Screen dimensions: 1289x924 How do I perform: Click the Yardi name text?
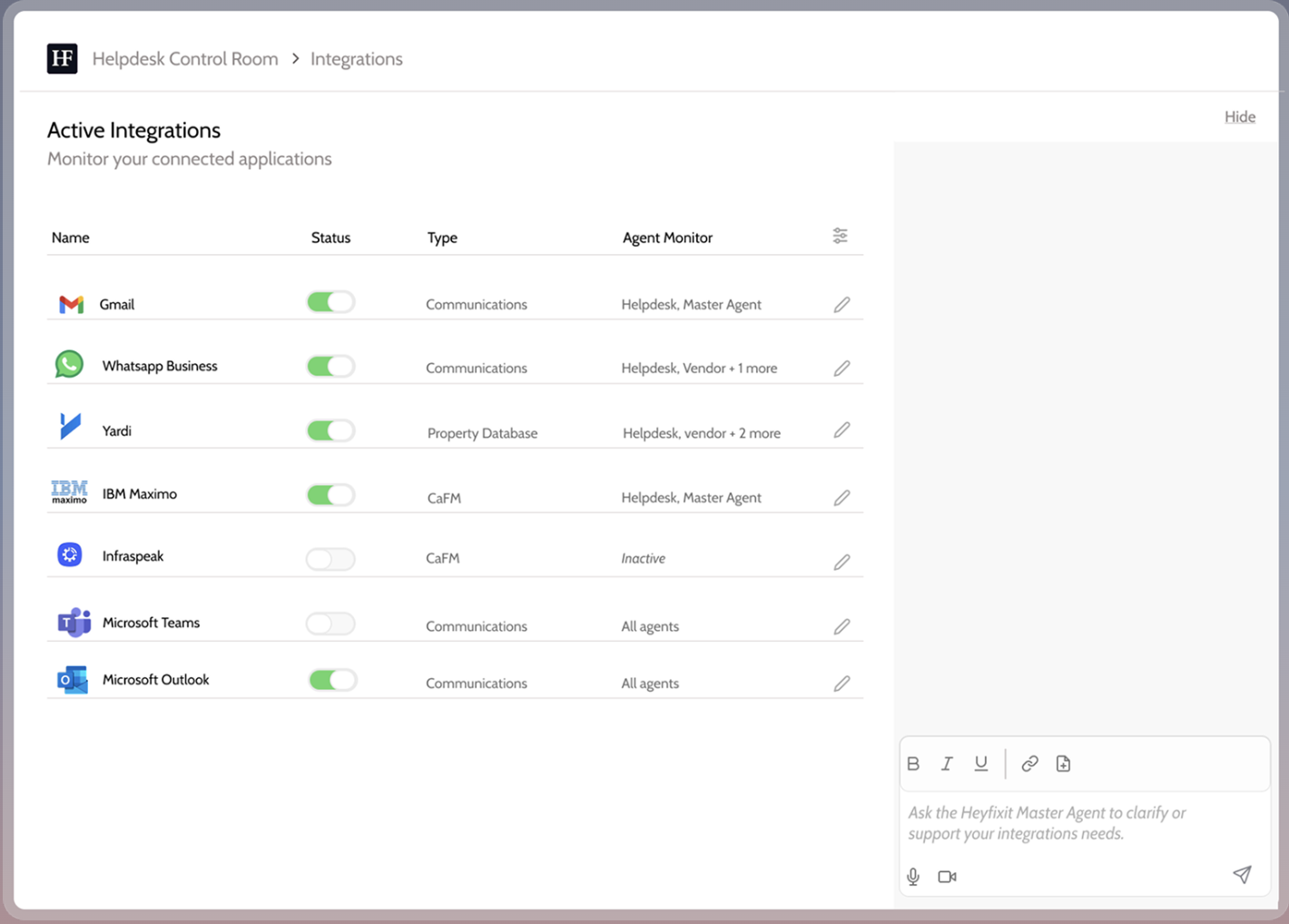click(116, 431)
